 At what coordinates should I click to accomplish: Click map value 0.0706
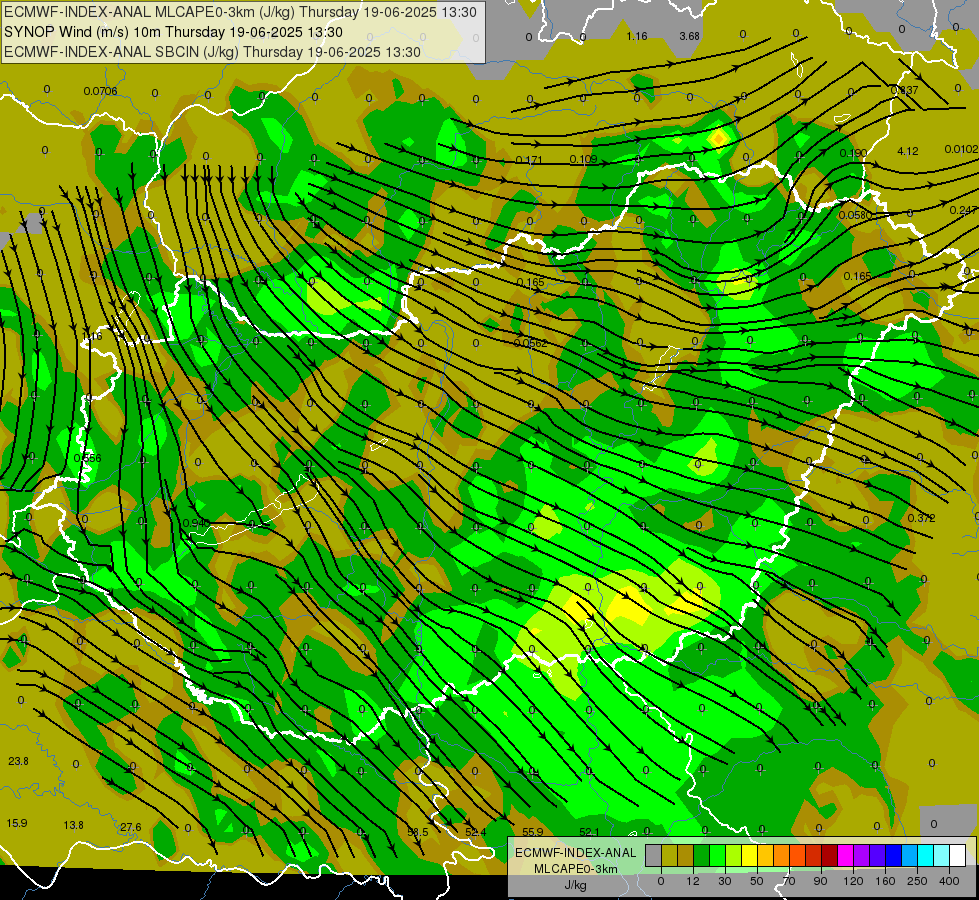101,91
